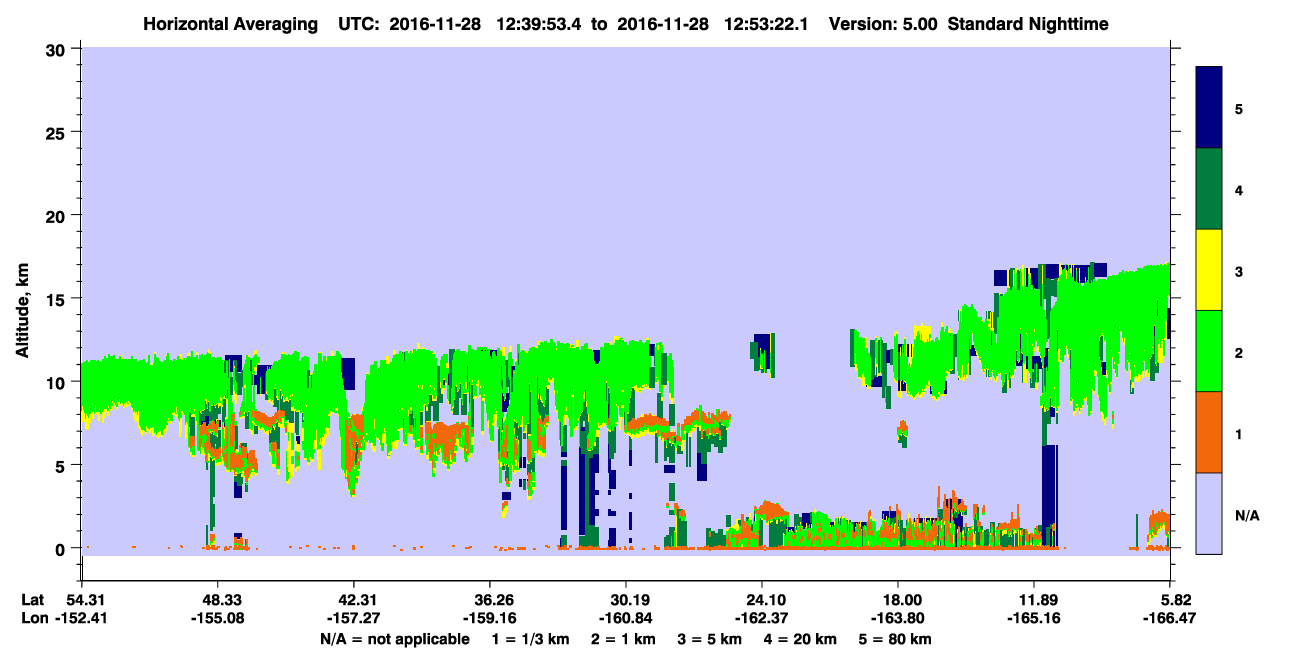The image size is (1300, 667).
Task: Click the N/A = not applicable legend text
Action: (395, 639)
